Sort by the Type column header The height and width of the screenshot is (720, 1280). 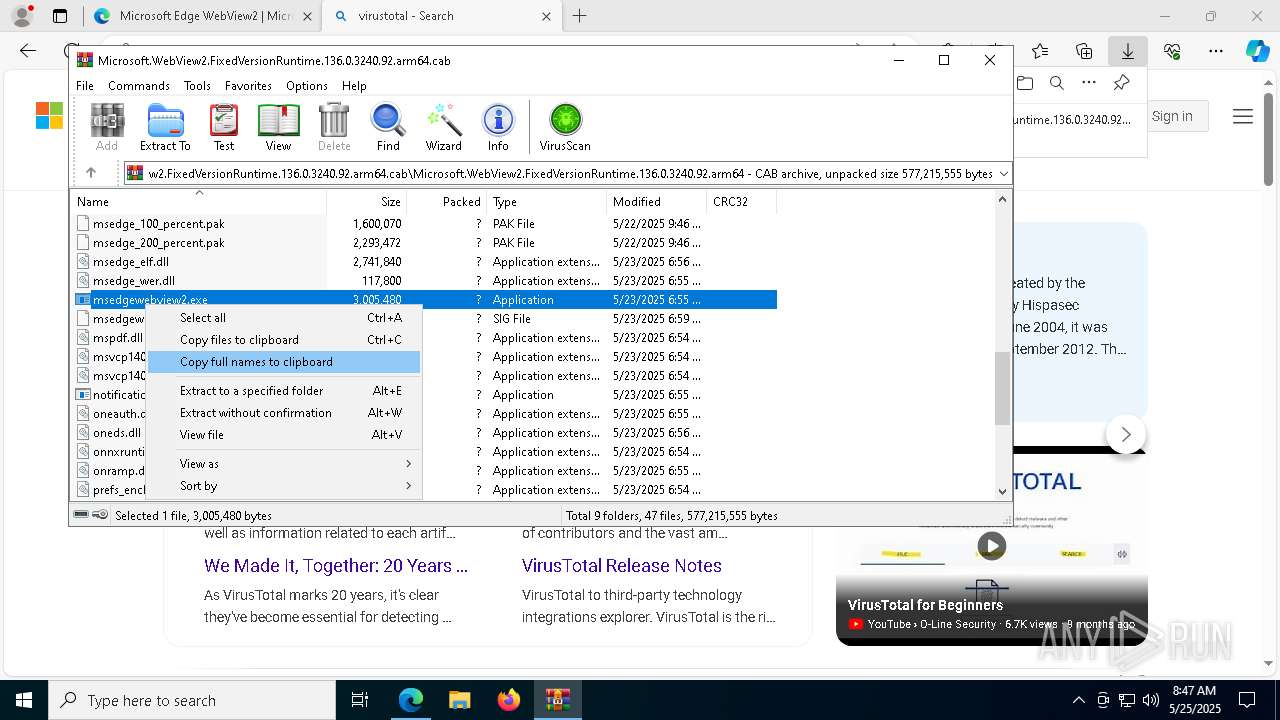(546, 202)
